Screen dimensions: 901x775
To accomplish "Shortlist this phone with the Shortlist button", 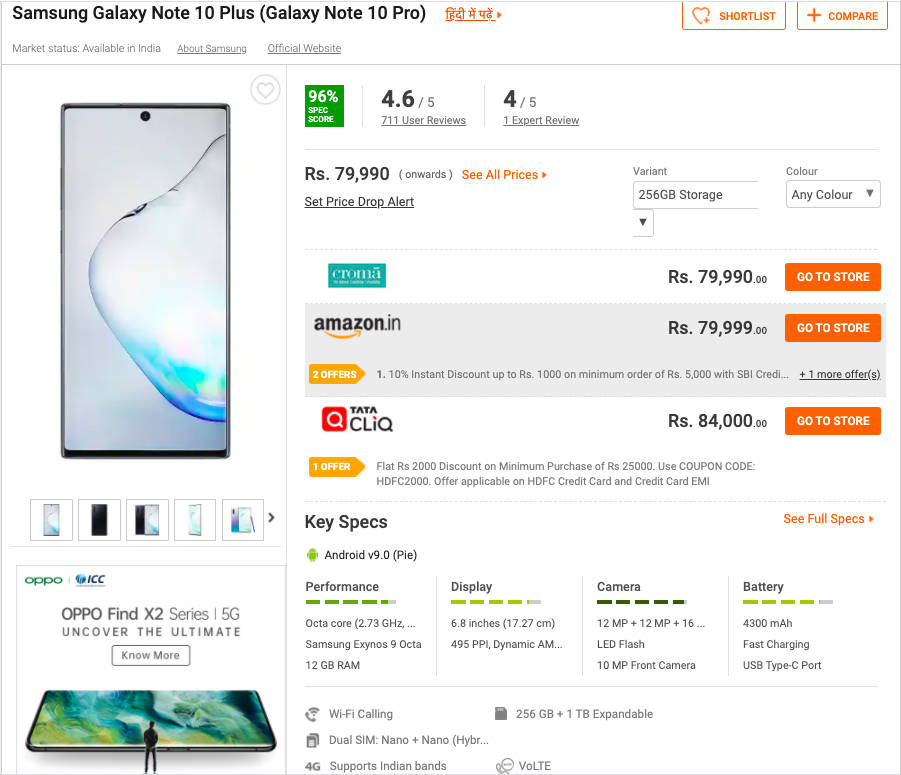I will [734, 16].
